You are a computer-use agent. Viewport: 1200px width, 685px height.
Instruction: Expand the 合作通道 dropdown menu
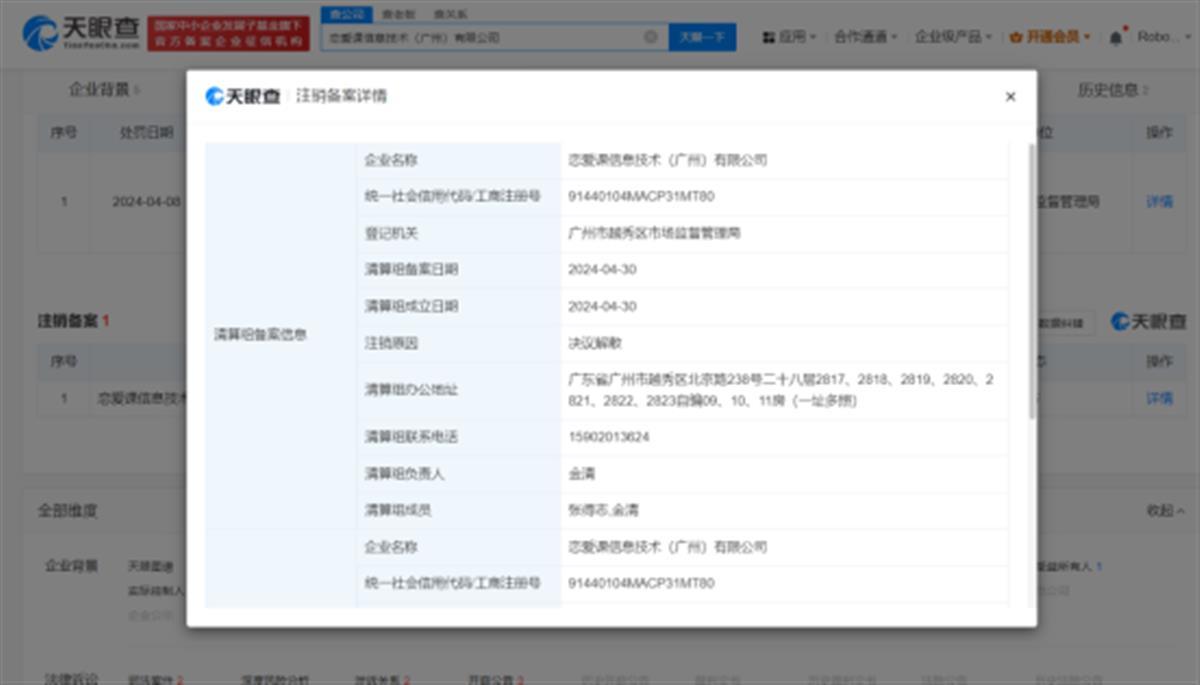(x=865, y=37)
